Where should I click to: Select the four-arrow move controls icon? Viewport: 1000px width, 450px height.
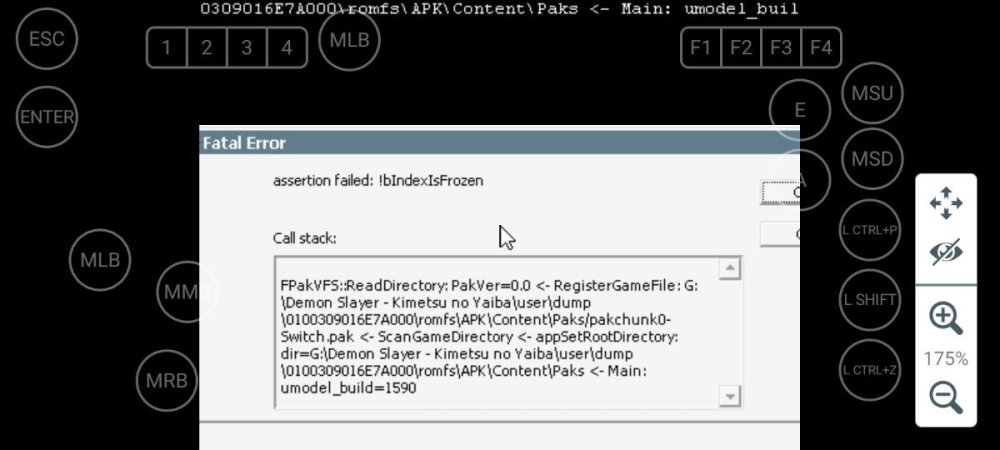tap(945, 203)
